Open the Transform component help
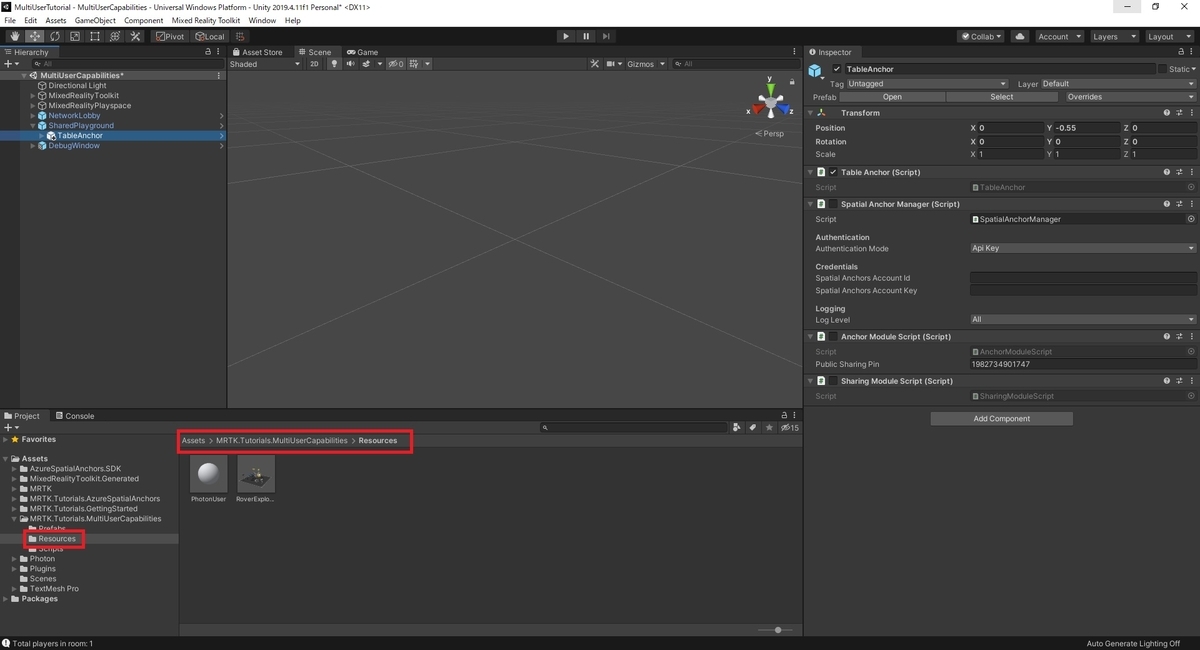This screenshot has width=1200, height=650. [x=1167, y=113]
